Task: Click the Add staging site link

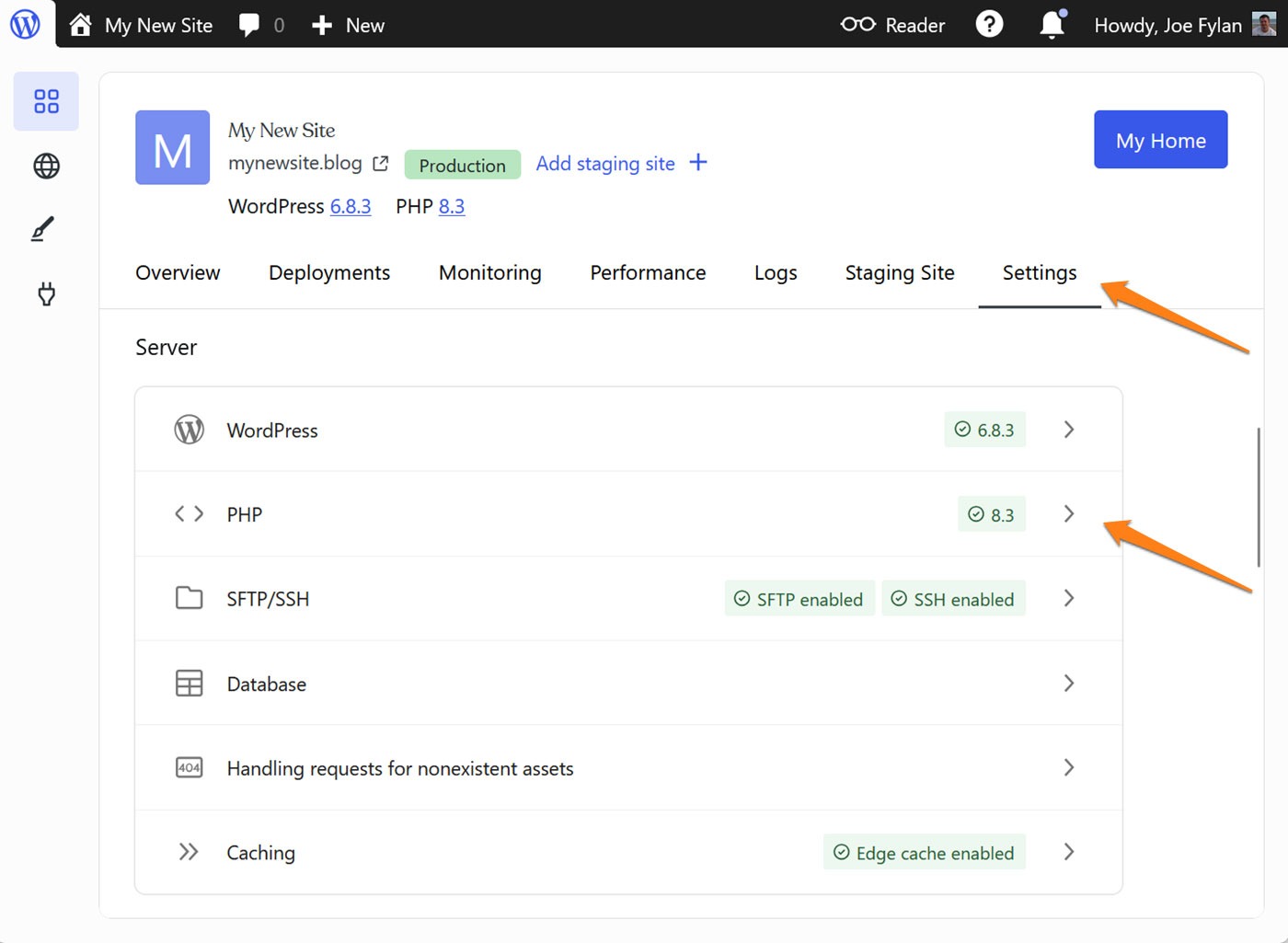Action: click(605, 163)
